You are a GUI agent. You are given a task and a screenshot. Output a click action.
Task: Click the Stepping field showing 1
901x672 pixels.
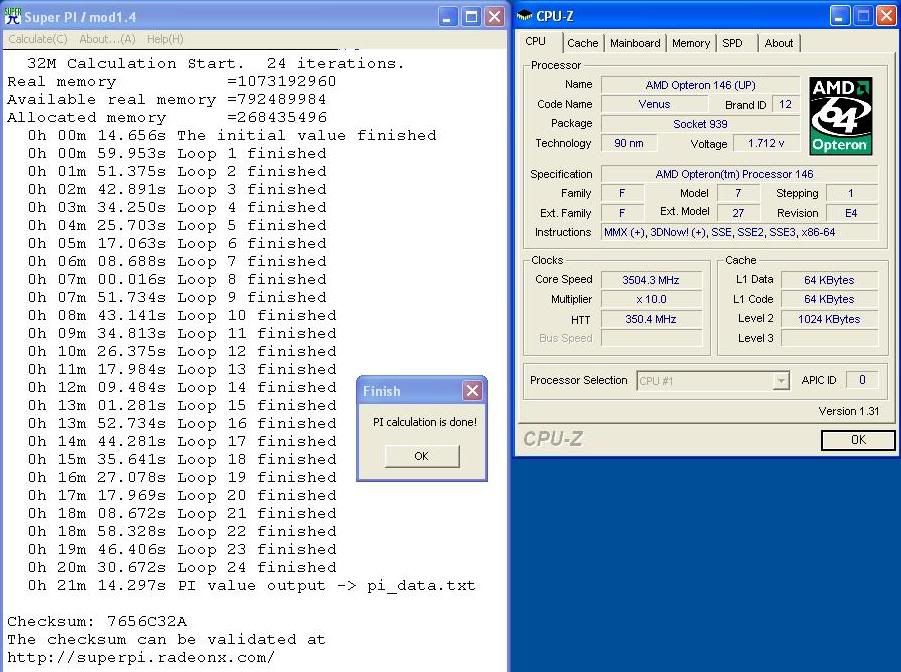click(852, 193)
